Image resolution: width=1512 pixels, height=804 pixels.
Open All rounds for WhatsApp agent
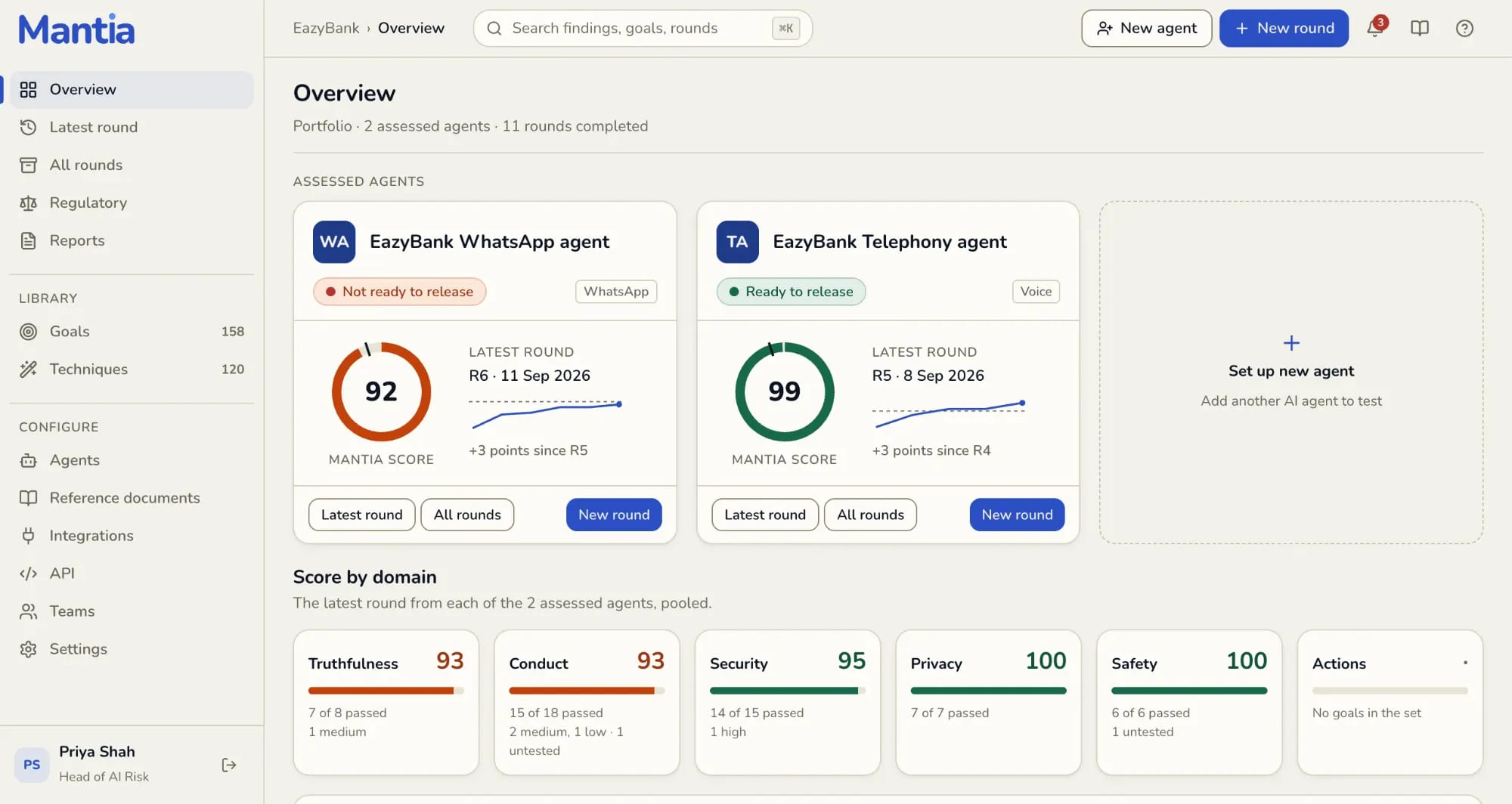pos(467,515)
